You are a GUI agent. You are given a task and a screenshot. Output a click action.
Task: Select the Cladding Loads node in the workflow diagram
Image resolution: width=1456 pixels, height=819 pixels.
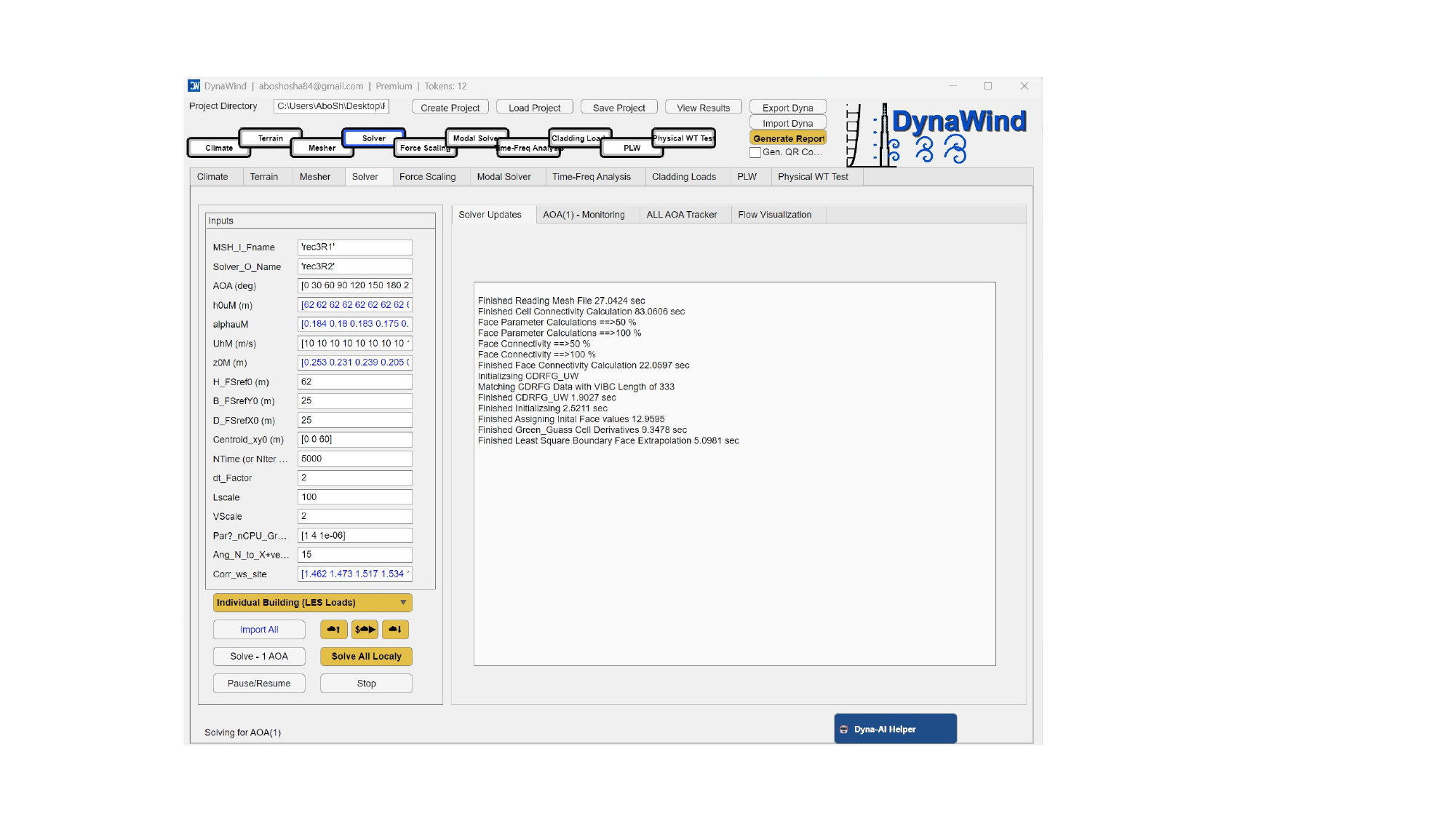click(578, 138)
